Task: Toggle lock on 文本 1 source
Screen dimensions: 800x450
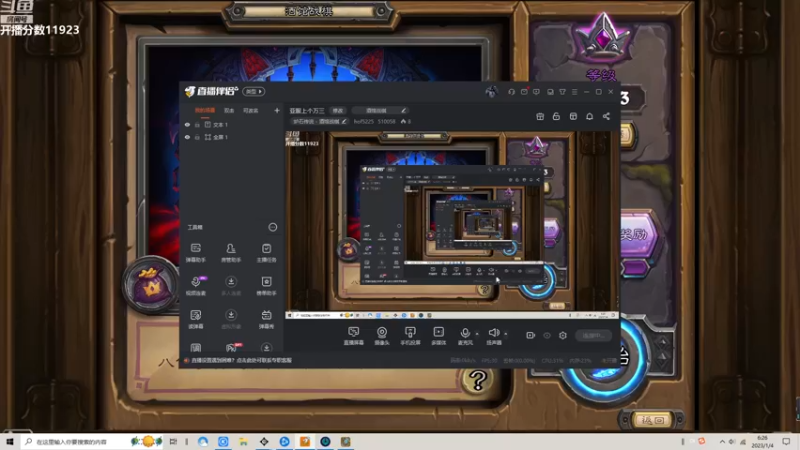Action: coord(197,124)
